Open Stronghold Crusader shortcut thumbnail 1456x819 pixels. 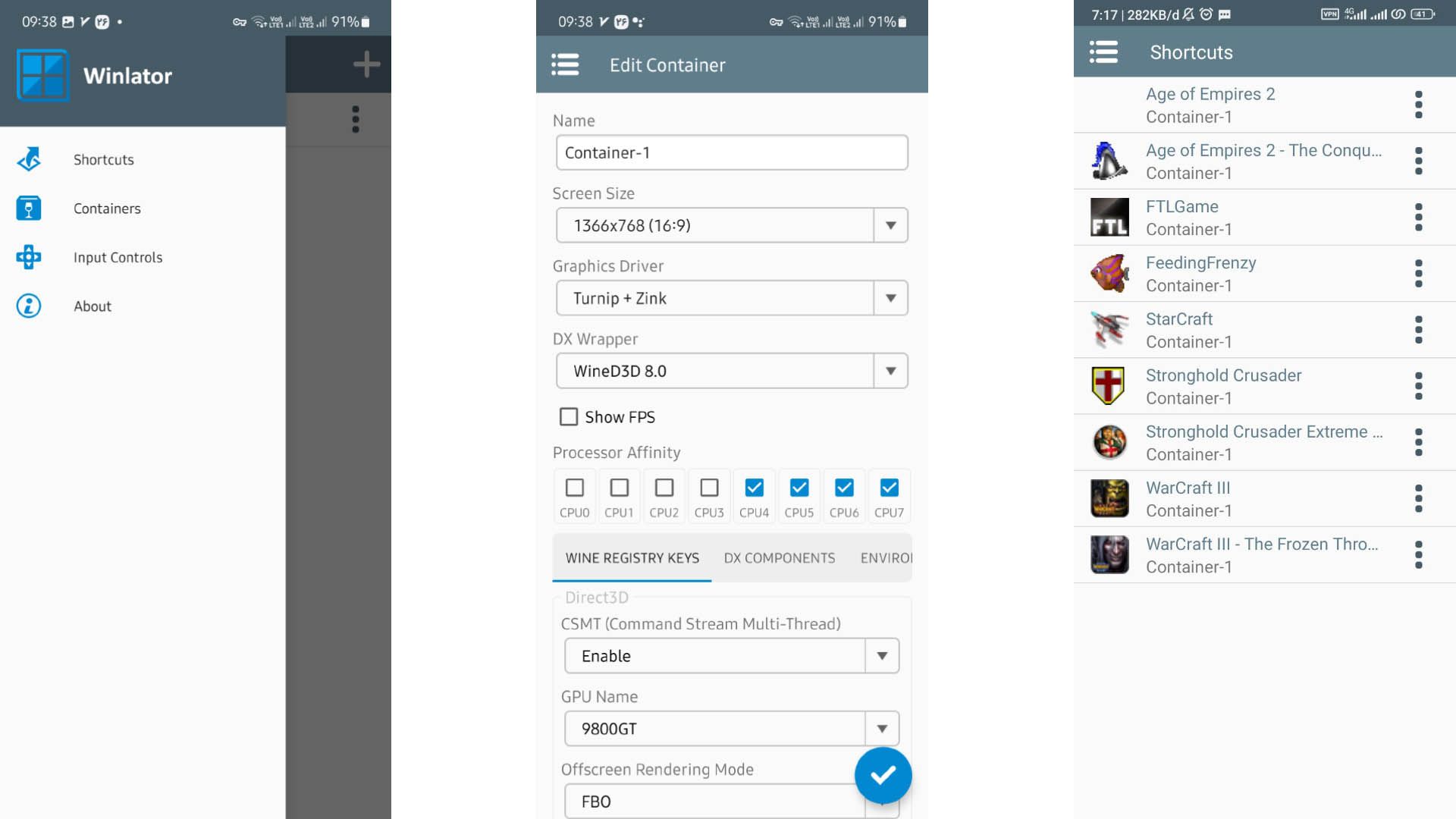pos(1108,385)
